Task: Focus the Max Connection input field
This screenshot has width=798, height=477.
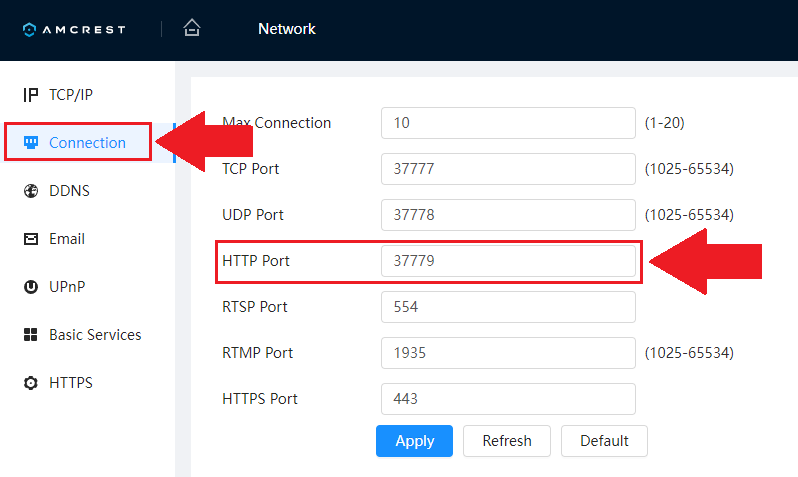Action: click(508, 123)
